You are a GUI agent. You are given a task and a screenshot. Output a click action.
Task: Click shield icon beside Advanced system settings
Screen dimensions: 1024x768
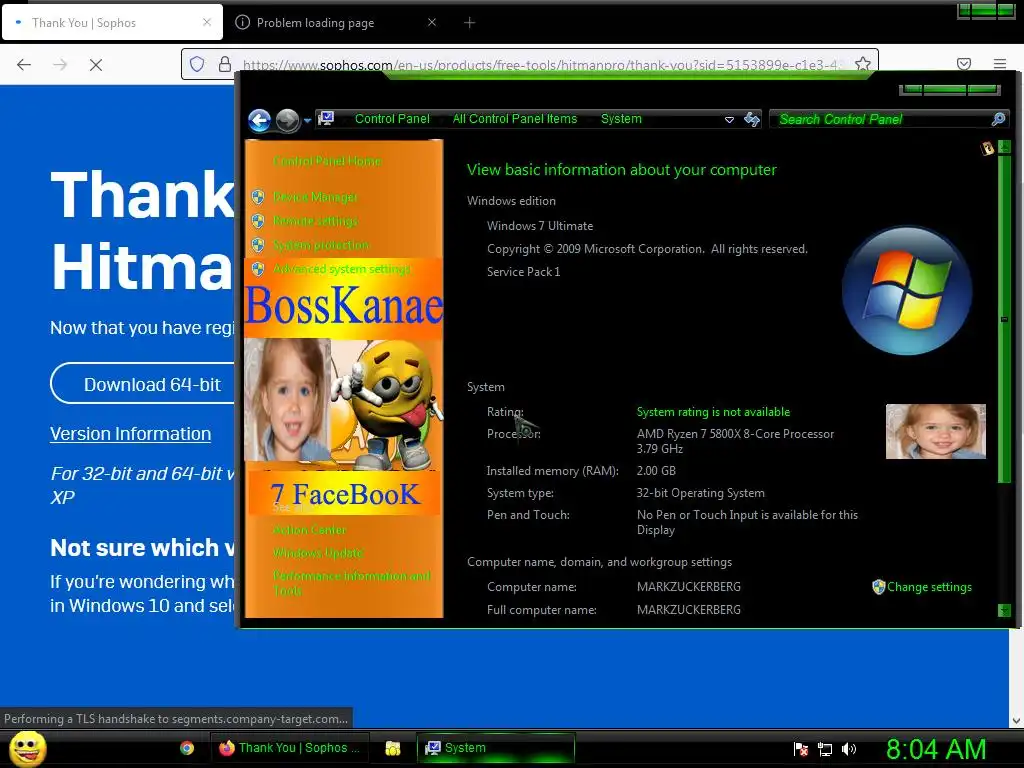pos(258,268)
